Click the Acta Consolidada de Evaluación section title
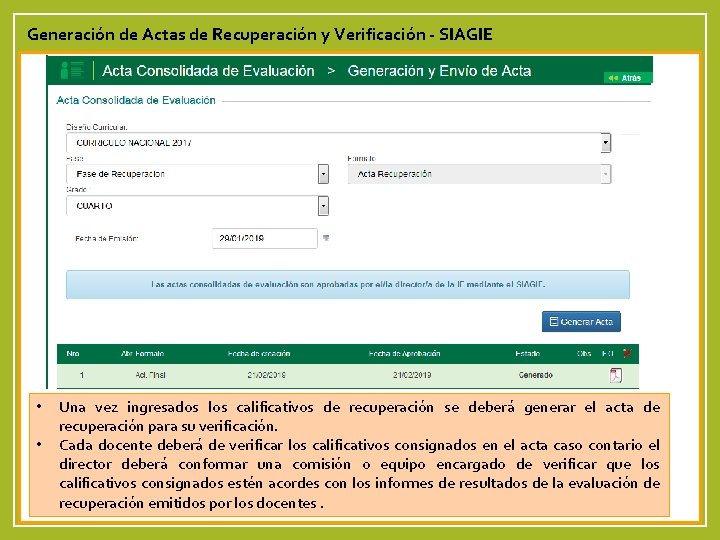 (136, 100)
